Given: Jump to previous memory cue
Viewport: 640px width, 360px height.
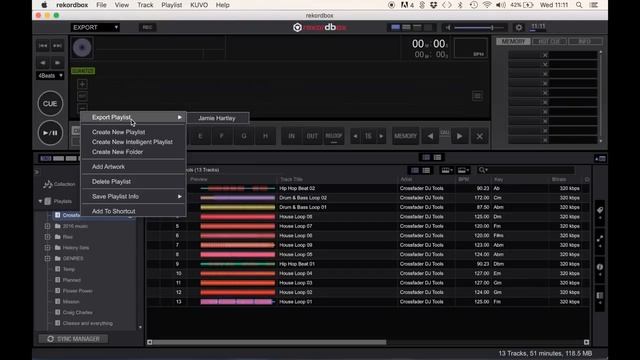Looking at the screenshot, I should coord(430,136).
